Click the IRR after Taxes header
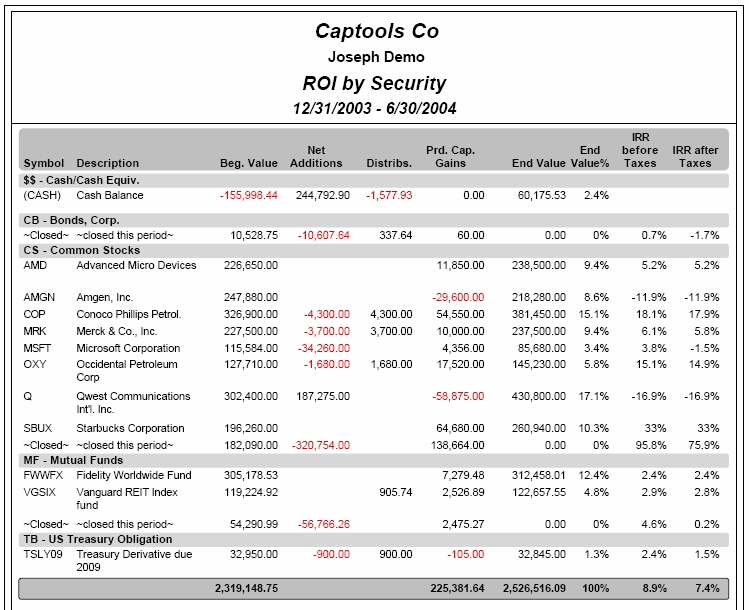This screenshot has width=749, height=610. tap(695, 157)
